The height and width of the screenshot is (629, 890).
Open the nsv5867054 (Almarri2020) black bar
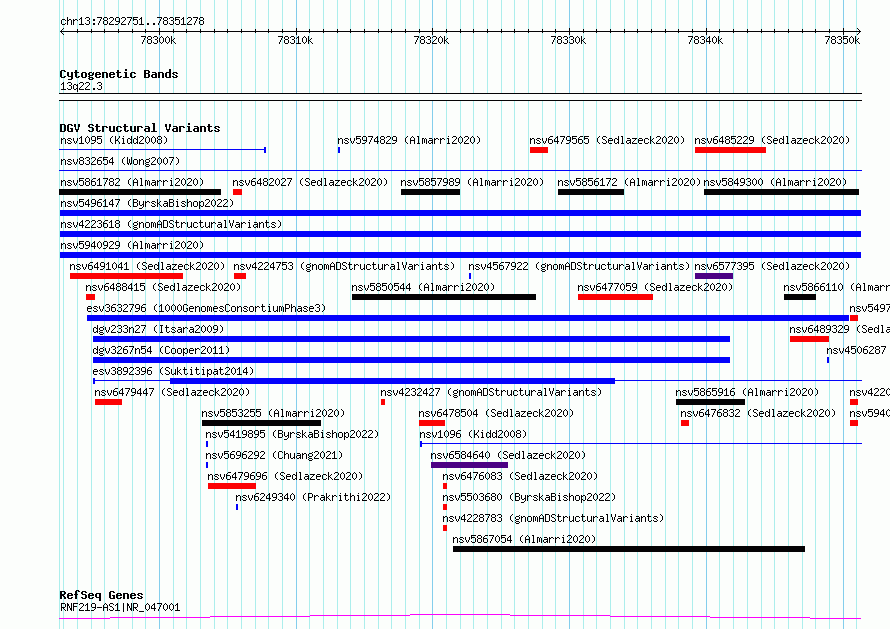(x=629, y=549)
